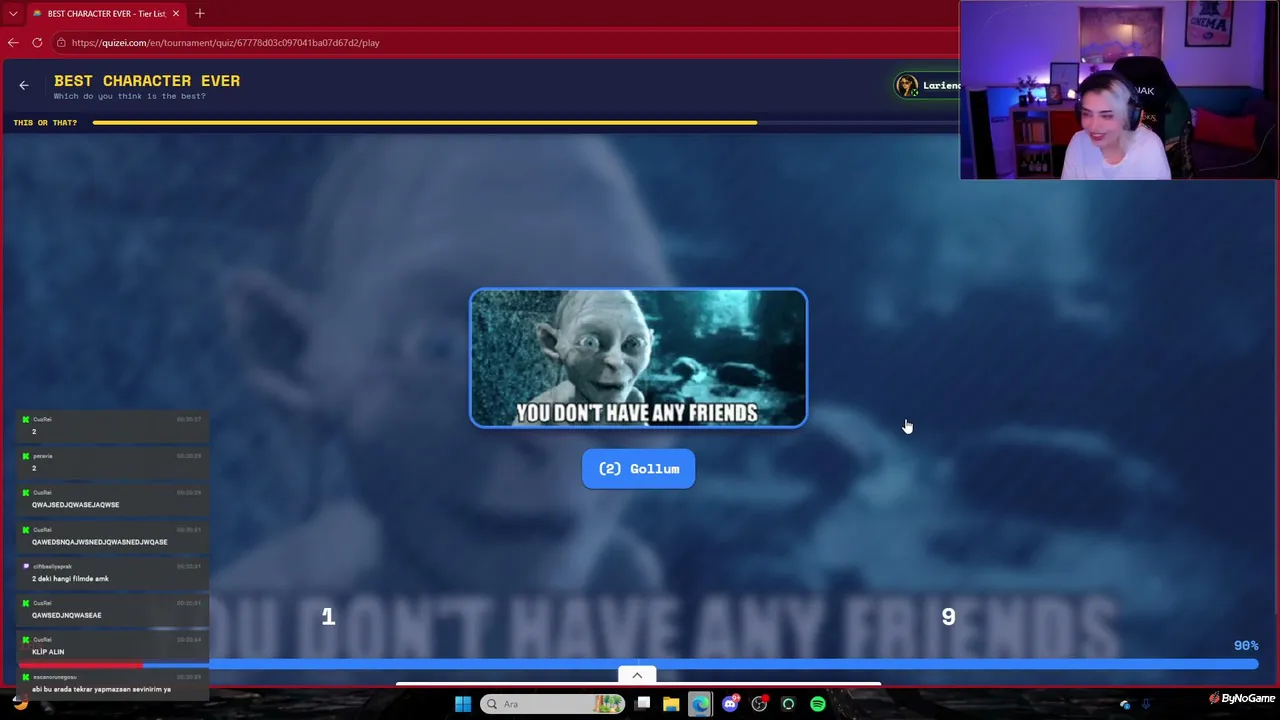Switch to Microsoft Edge in the taskbar
Screen dimensions: 1280x720
[700, 704]
